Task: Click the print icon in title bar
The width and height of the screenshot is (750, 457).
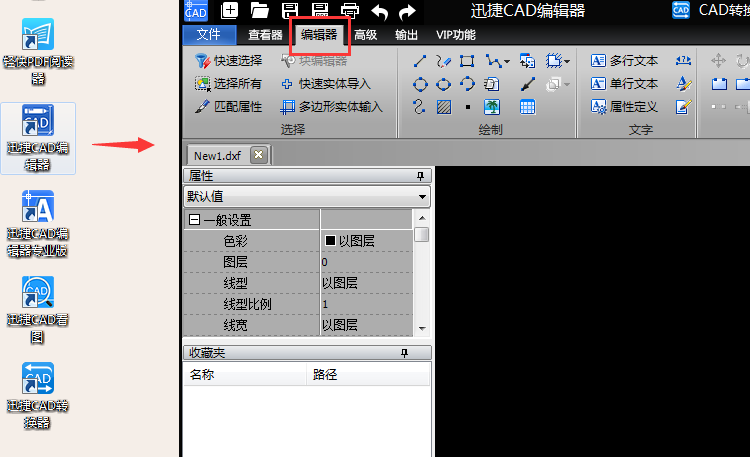Action: click(350, 11)
